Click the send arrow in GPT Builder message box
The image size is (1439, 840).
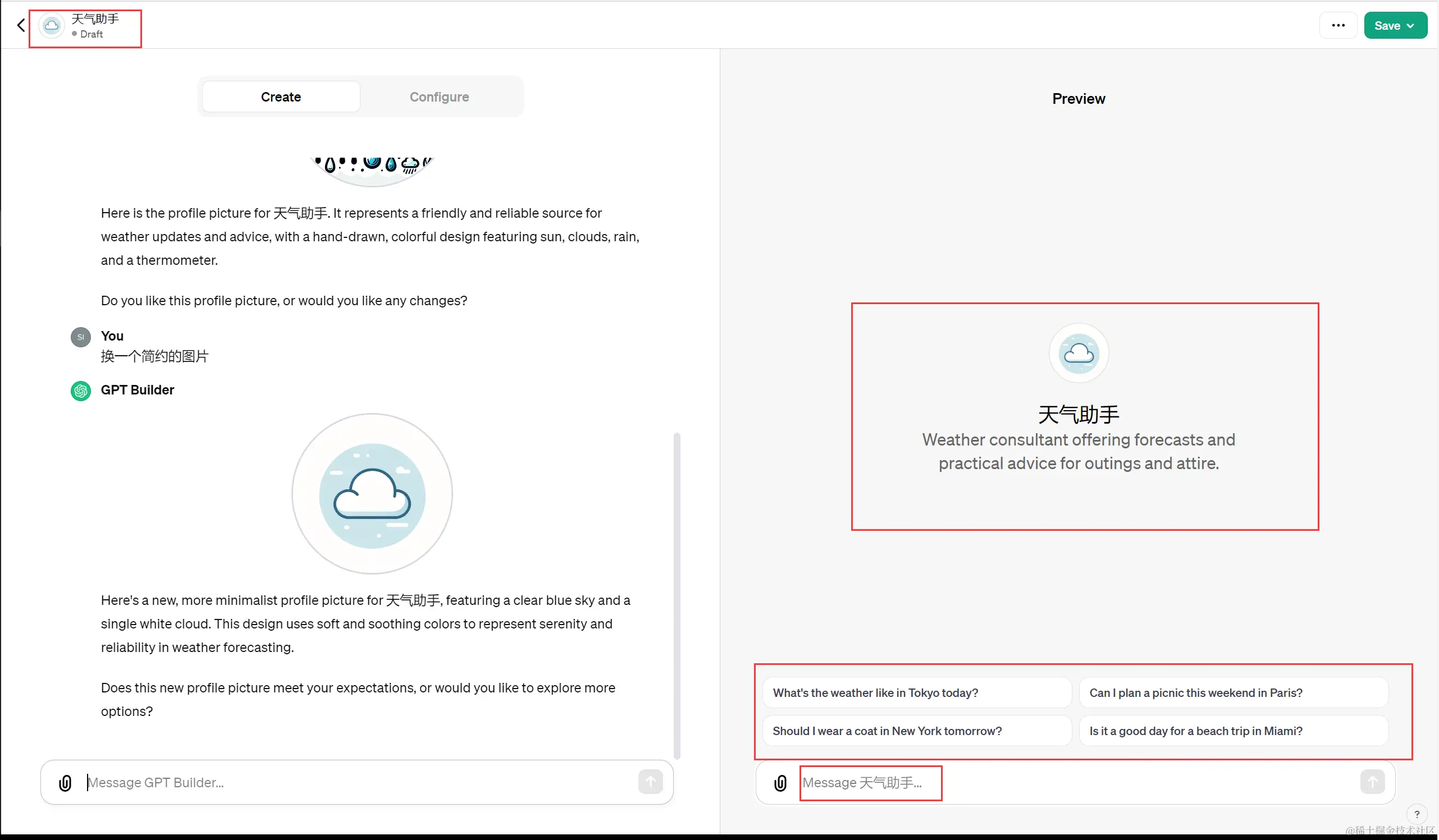pyautogui.click(x=650, y=781)
